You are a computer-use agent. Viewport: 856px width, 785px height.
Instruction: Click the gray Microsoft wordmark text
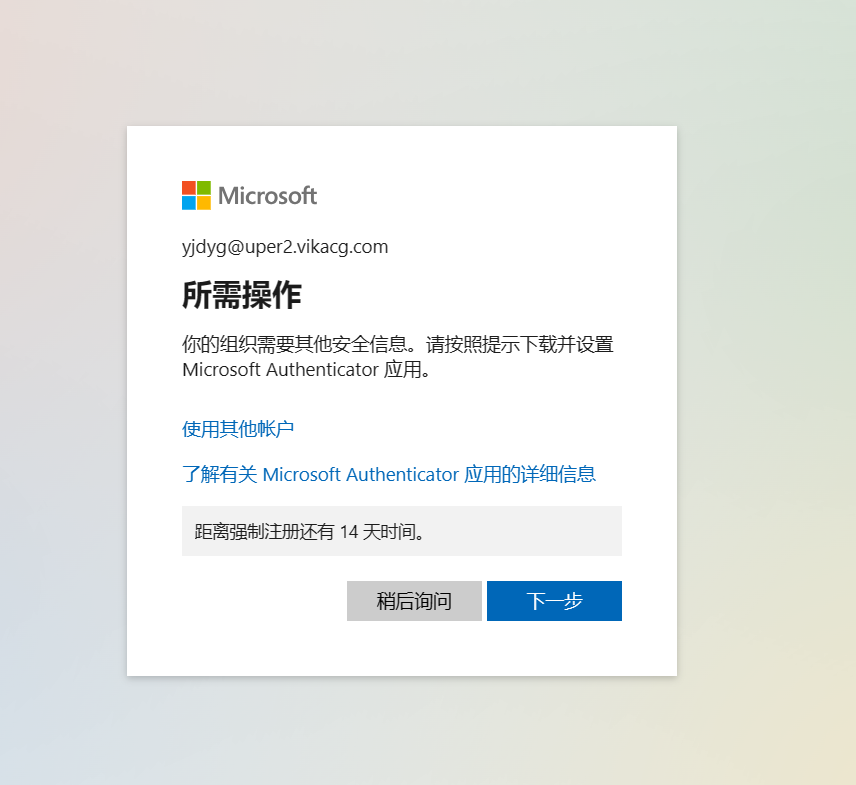(x=268, y=195)
